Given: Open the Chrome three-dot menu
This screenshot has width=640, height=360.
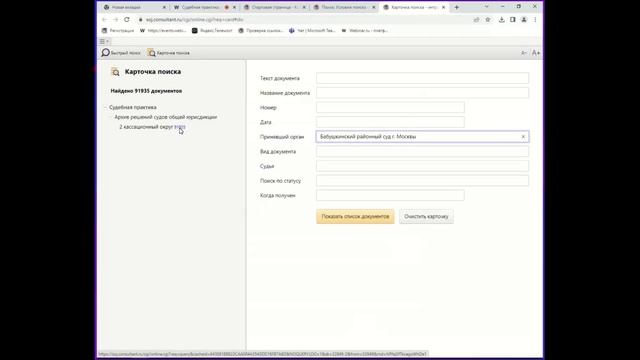Looking at the screenshot, I should tap(535, 20).
